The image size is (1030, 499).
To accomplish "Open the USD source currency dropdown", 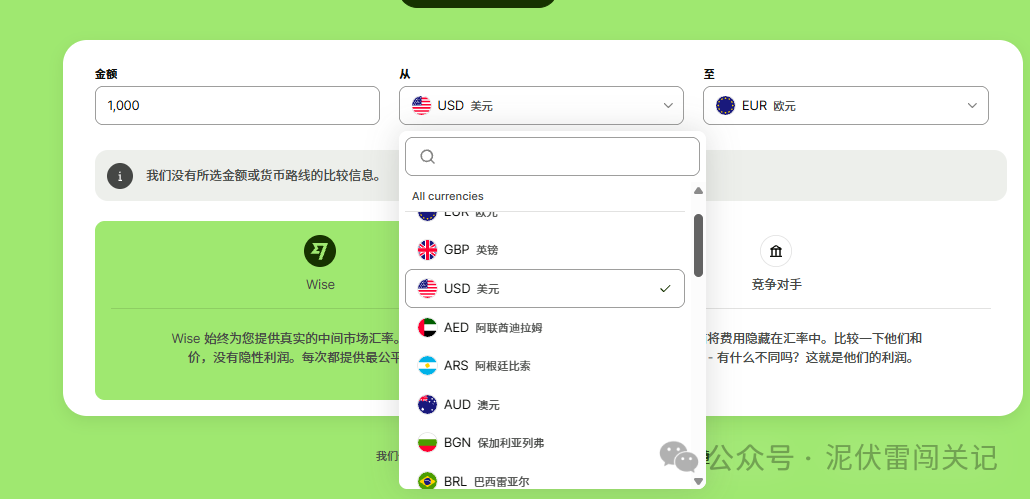I will [x=541, y=105].
